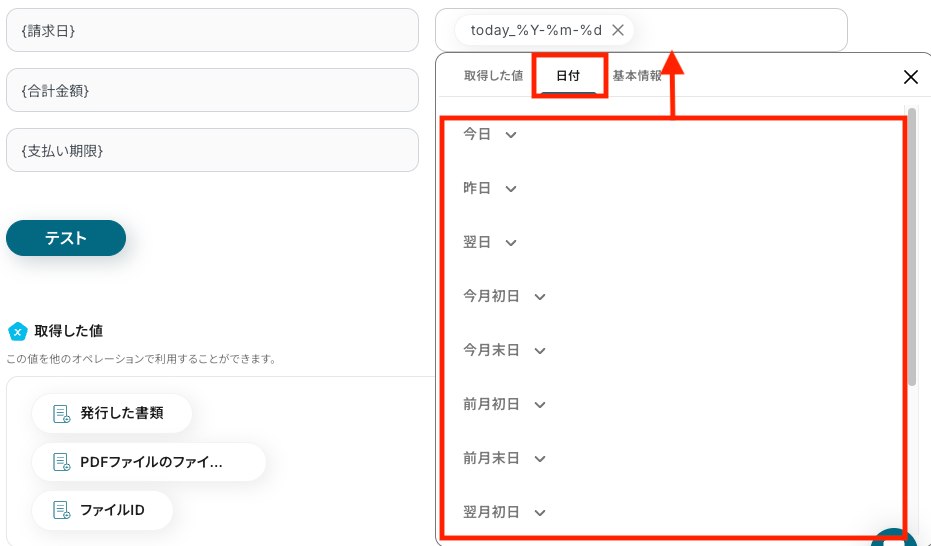Close the date picker panel
The height and width of the screenshot is (546, 931).
tap(910, 77)
